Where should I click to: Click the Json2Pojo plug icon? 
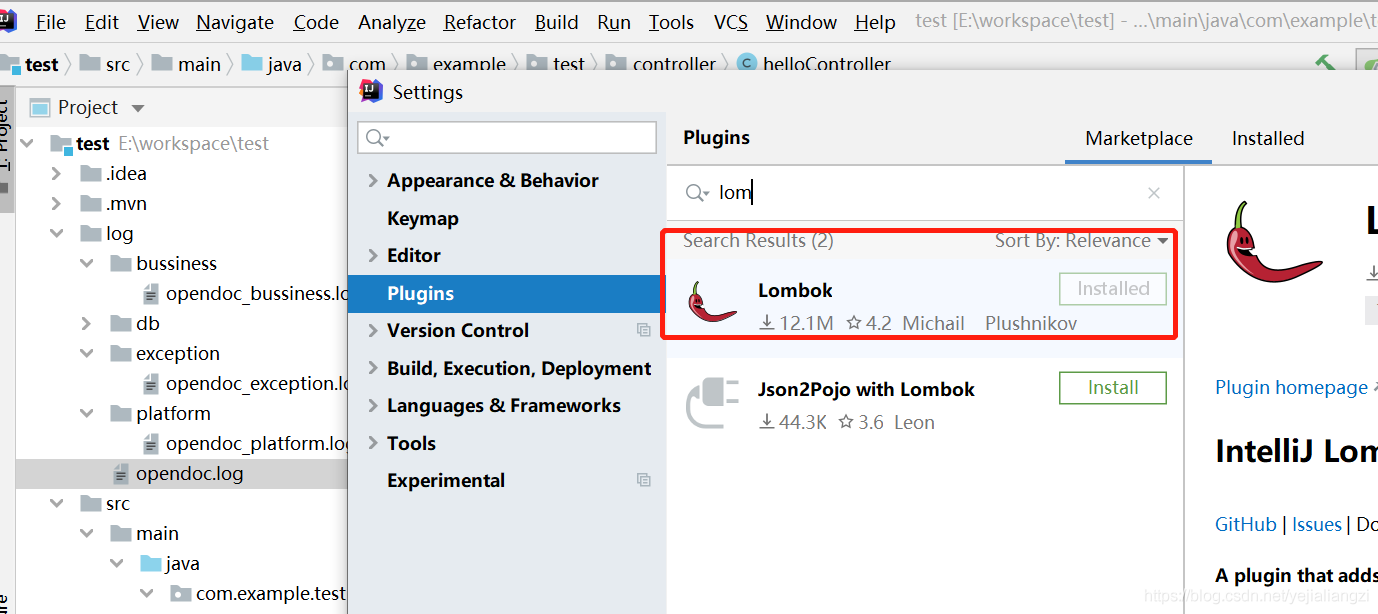(712, 403)
